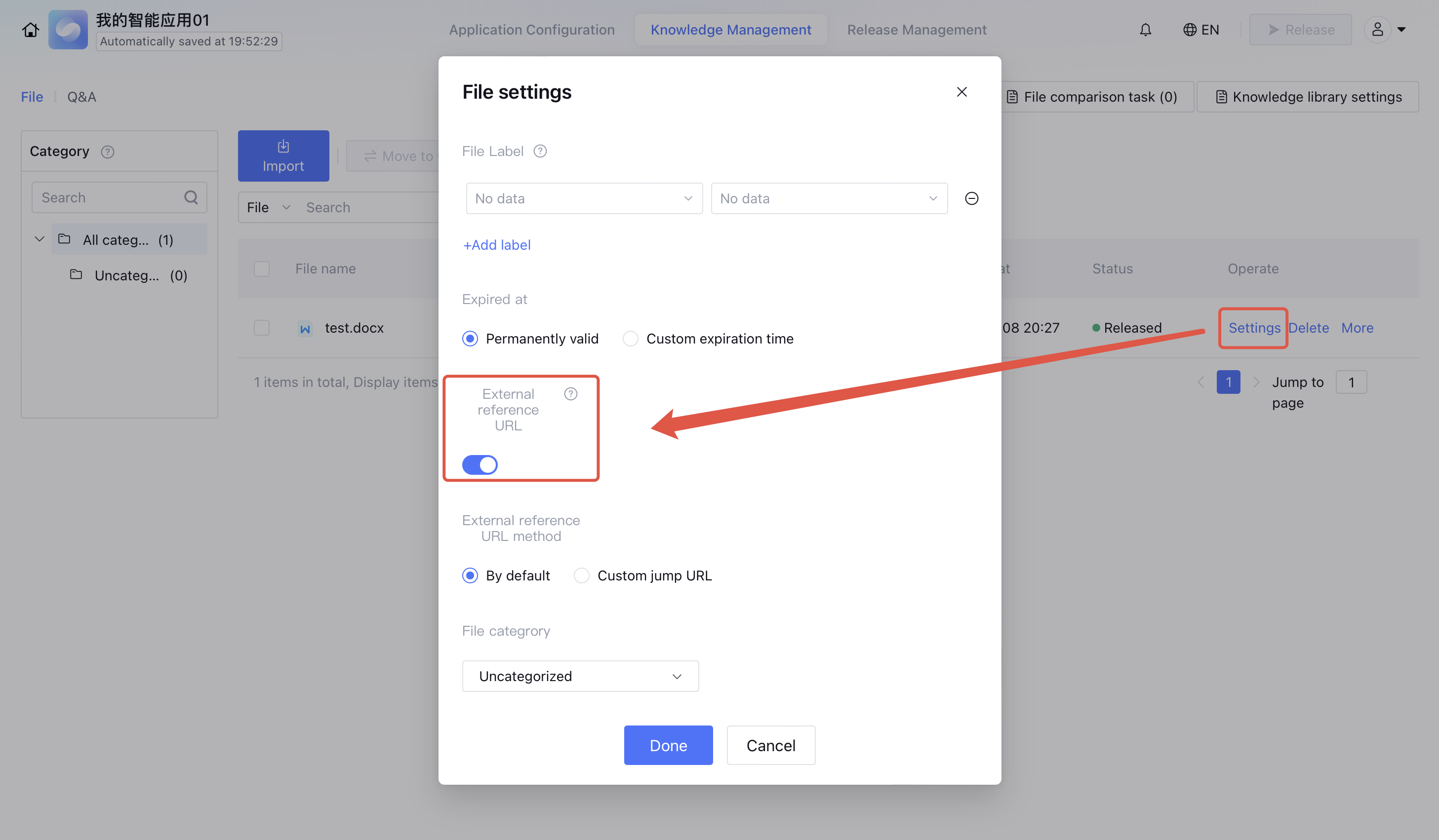Click the File Label help icon
1439x840 pixels.
[540, 151]
